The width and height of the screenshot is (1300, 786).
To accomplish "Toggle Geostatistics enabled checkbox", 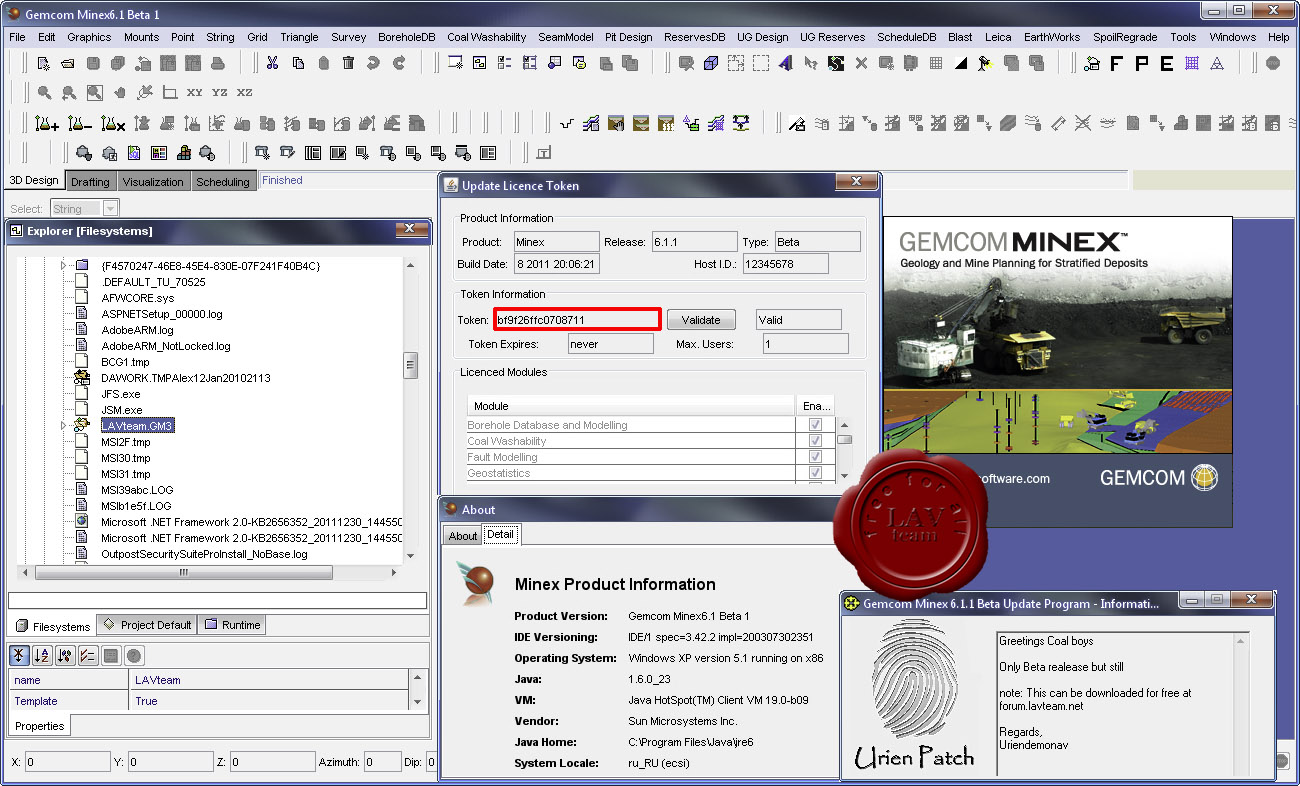I will coord(815,473).
